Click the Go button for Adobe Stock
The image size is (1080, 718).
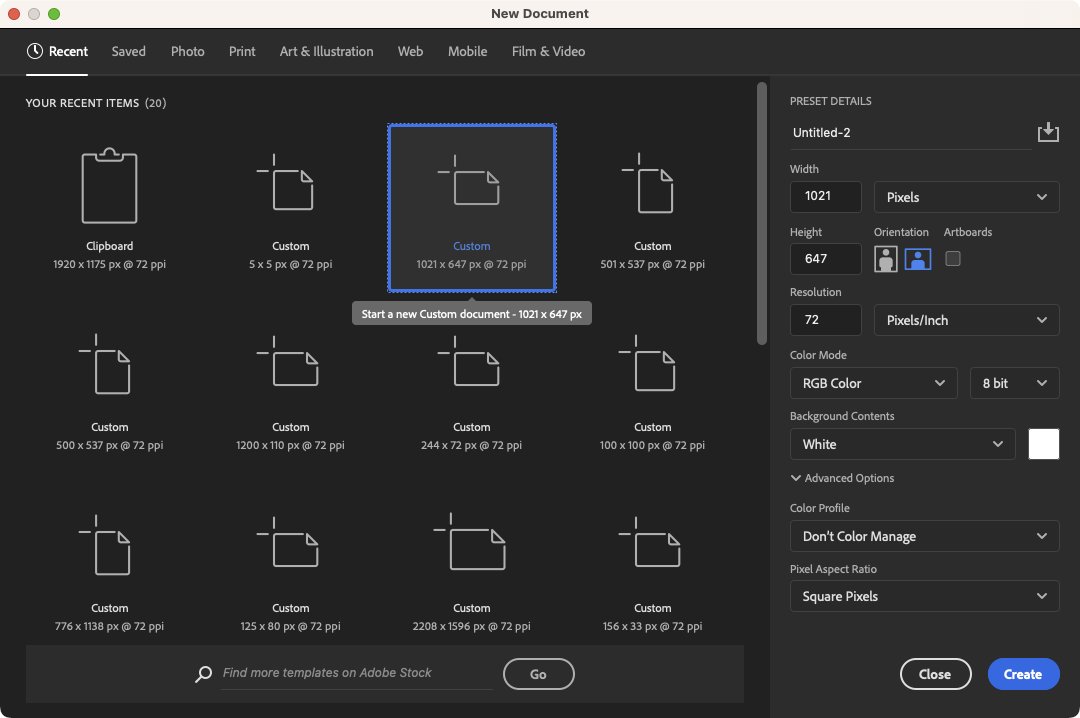pos(539,675)
